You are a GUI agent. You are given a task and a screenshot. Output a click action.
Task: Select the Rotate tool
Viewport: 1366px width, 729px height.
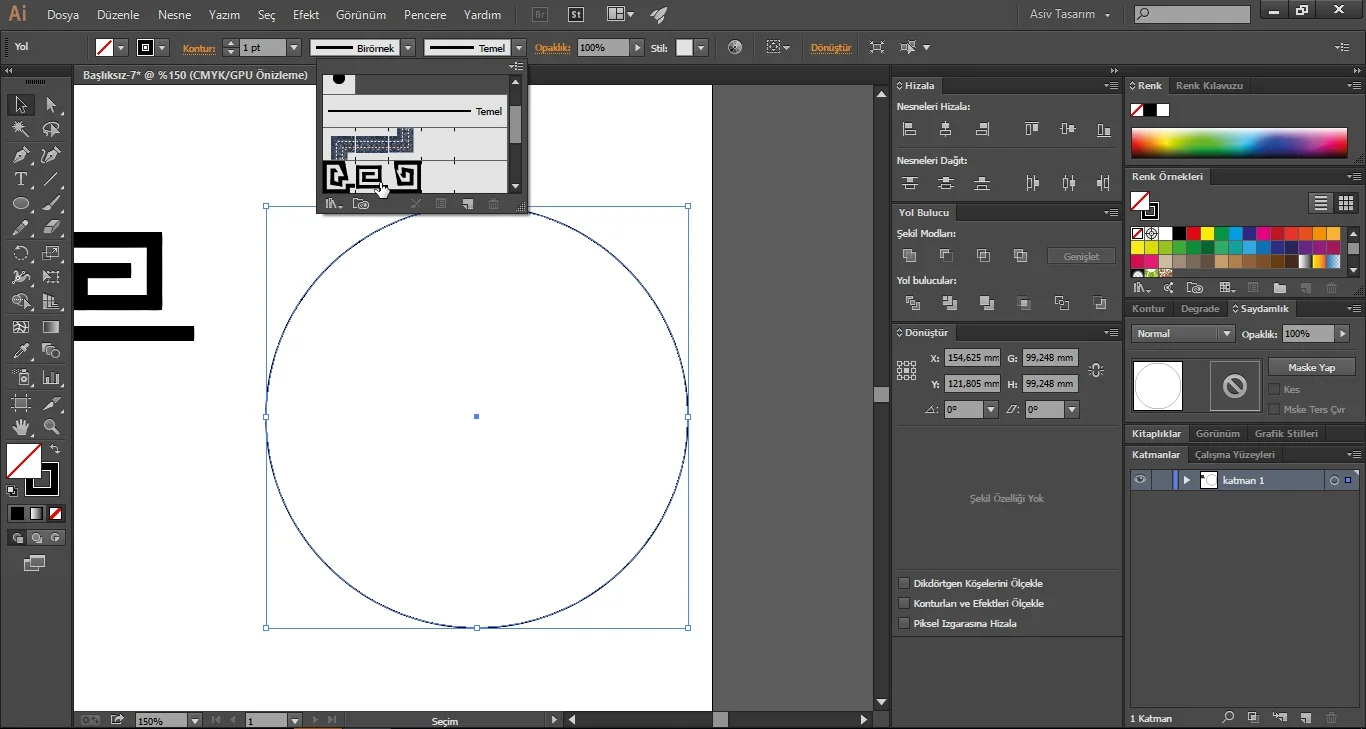point(20,253)
